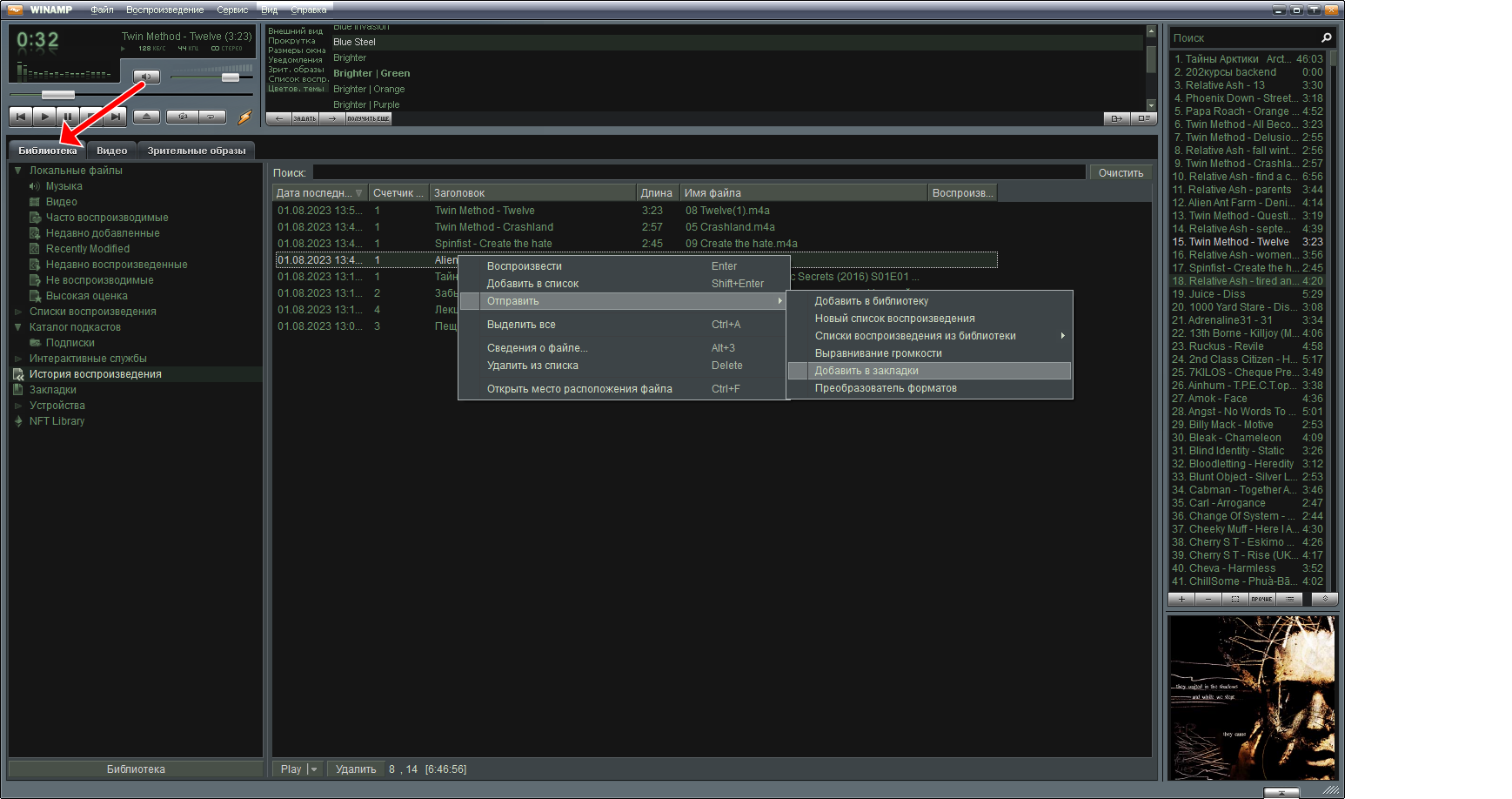Open the Сервис menu
Viewport: 1512px width, 799px height.
(231, 10)
